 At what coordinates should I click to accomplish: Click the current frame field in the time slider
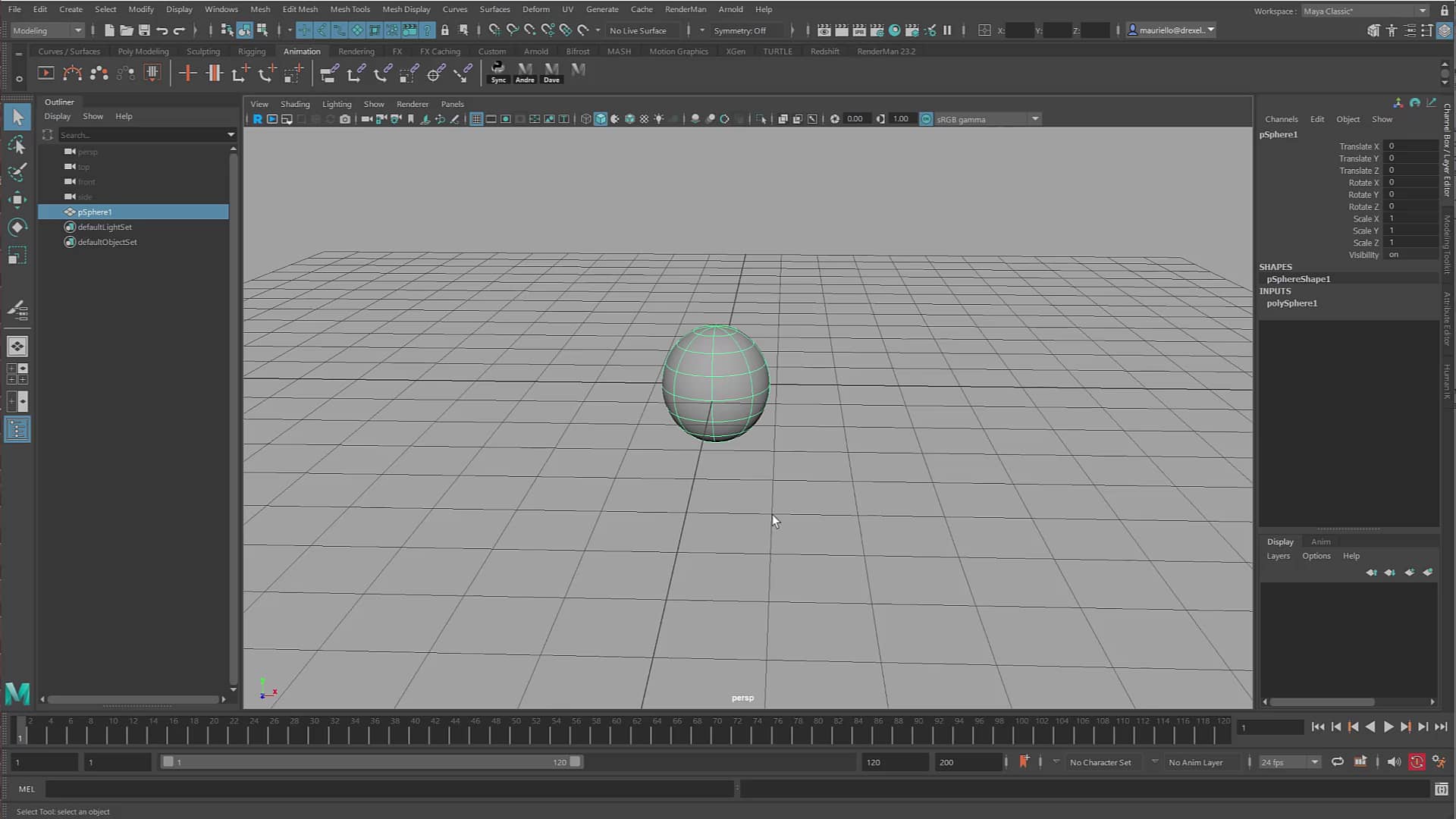[x=1270, y=728]
